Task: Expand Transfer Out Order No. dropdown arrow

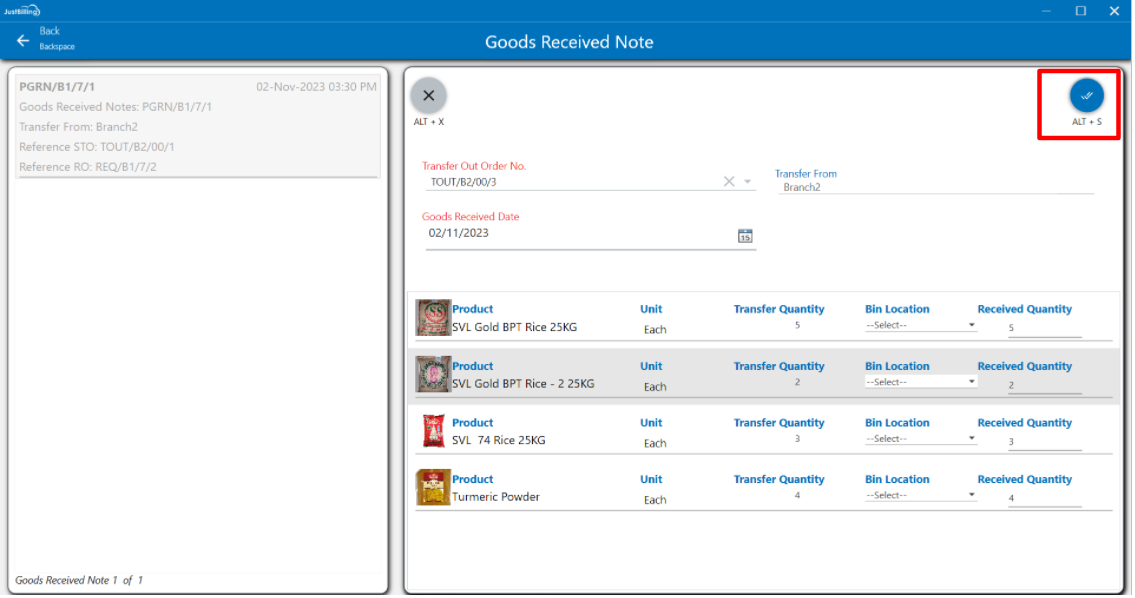Action: (748, 182)
